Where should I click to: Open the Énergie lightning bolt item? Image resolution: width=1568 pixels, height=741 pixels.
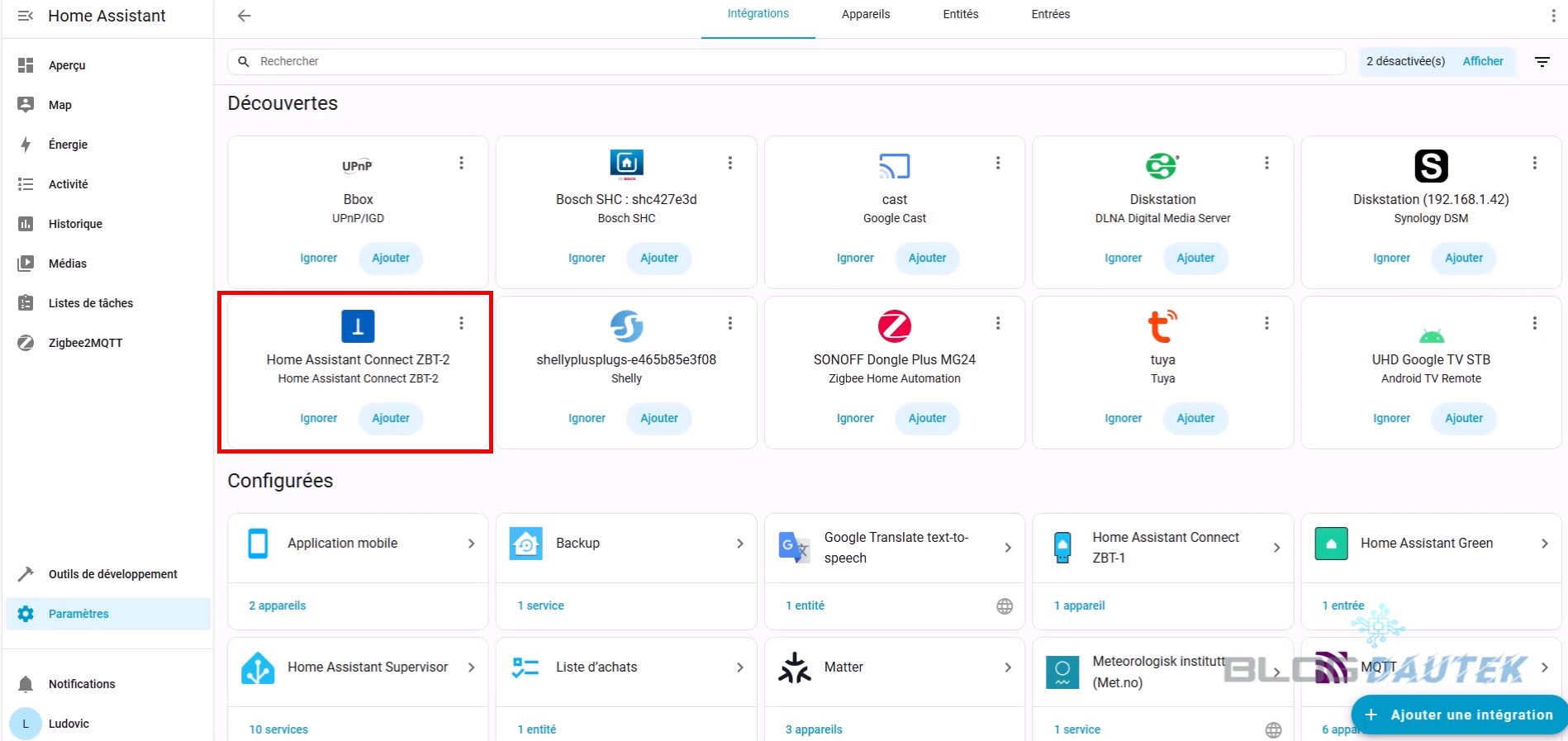[x=26, y=145]
